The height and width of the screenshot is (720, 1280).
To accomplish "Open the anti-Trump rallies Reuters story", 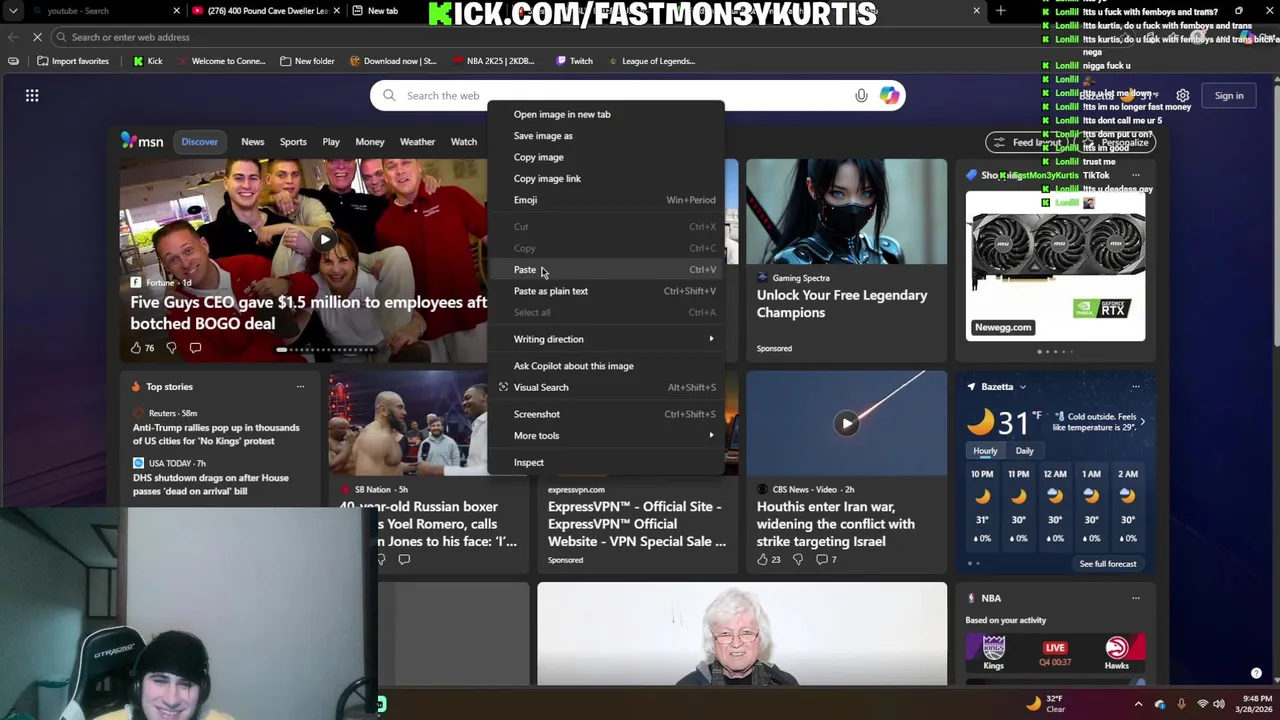I will [x=216, y=434].
